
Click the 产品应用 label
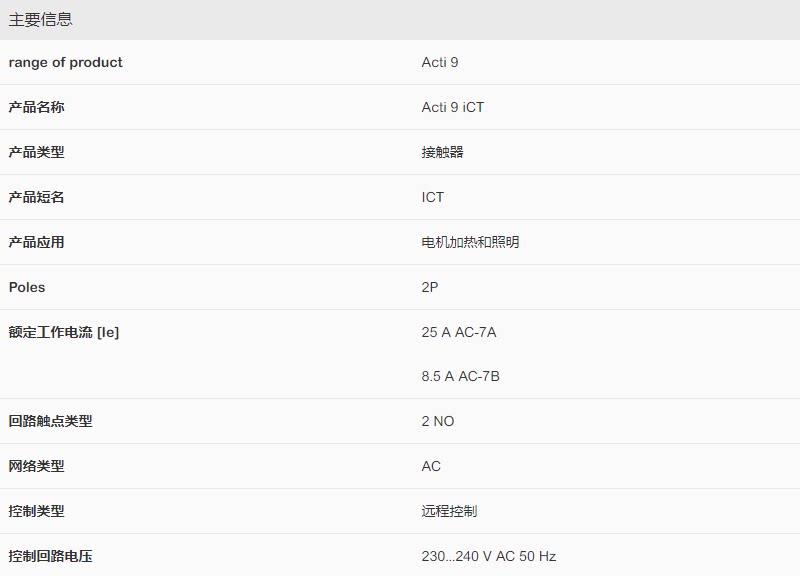[37, 242]
